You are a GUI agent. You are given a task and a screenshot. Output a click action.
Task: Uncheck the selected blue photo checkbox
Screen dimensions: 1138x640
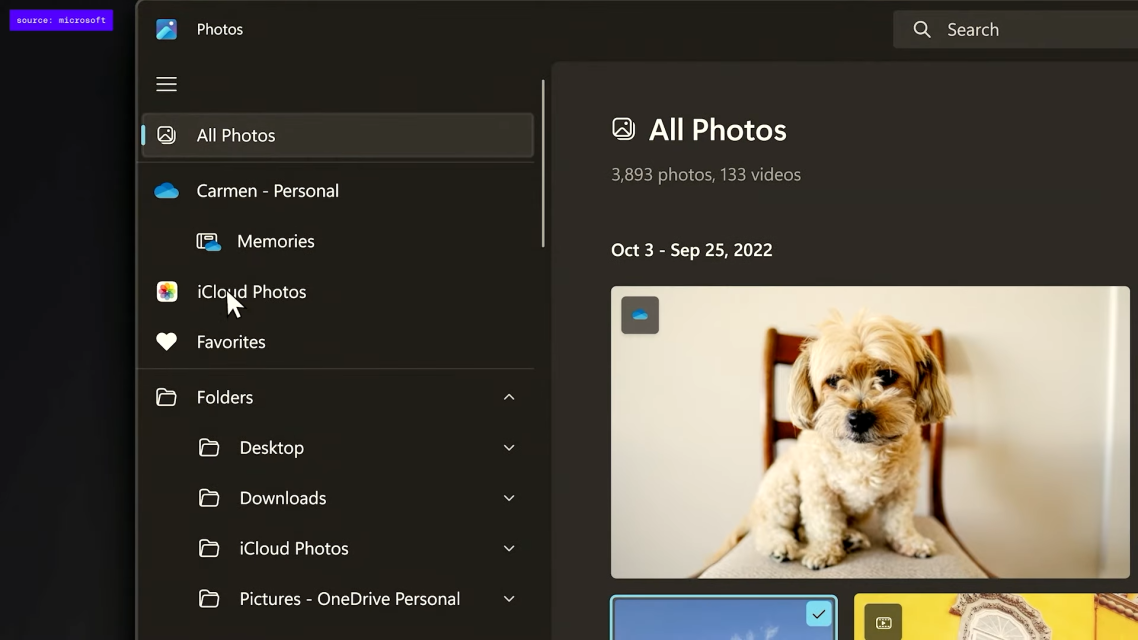point(818,615)
